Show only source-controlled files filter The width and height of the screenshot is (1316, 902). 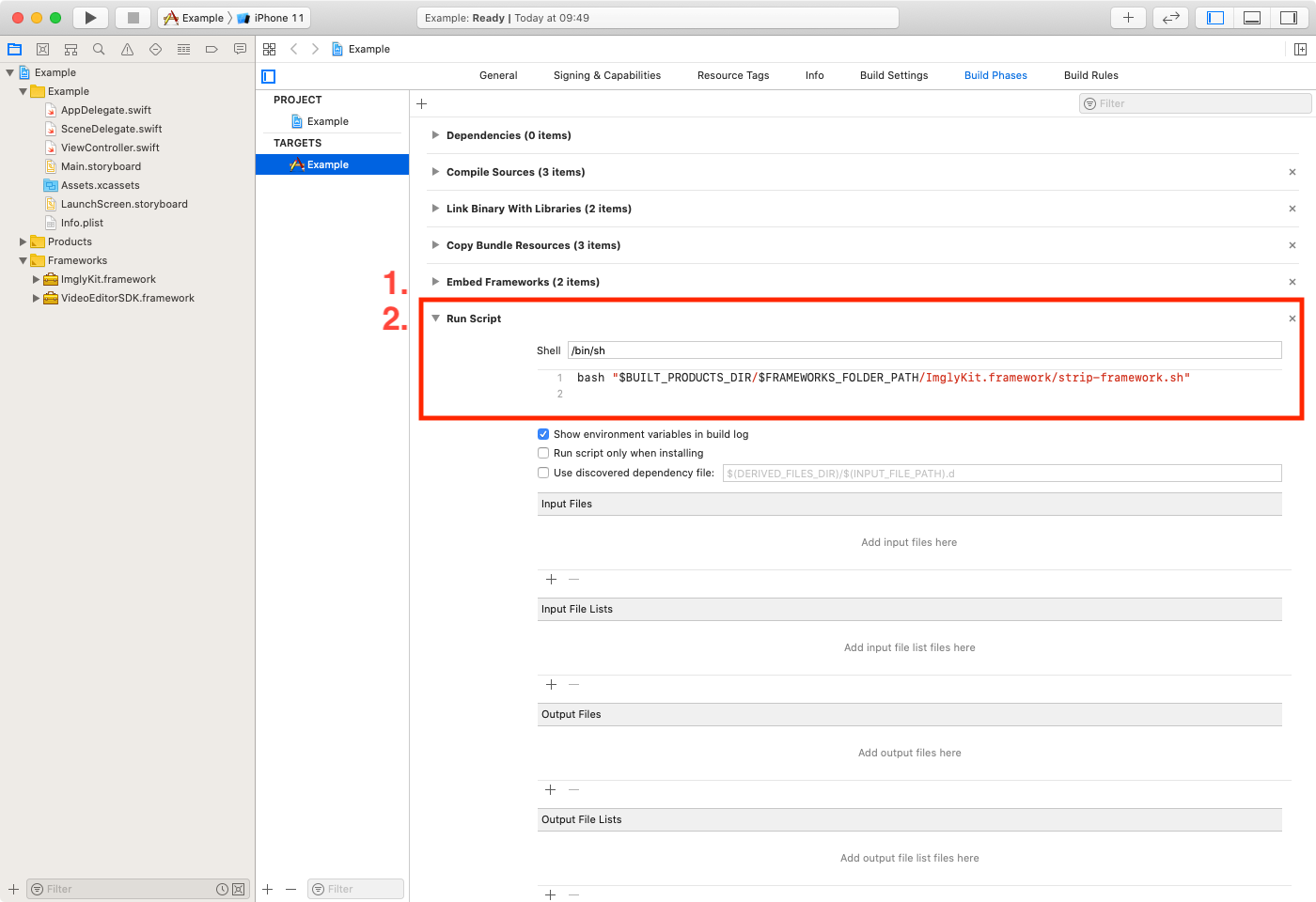coord(238,889)
